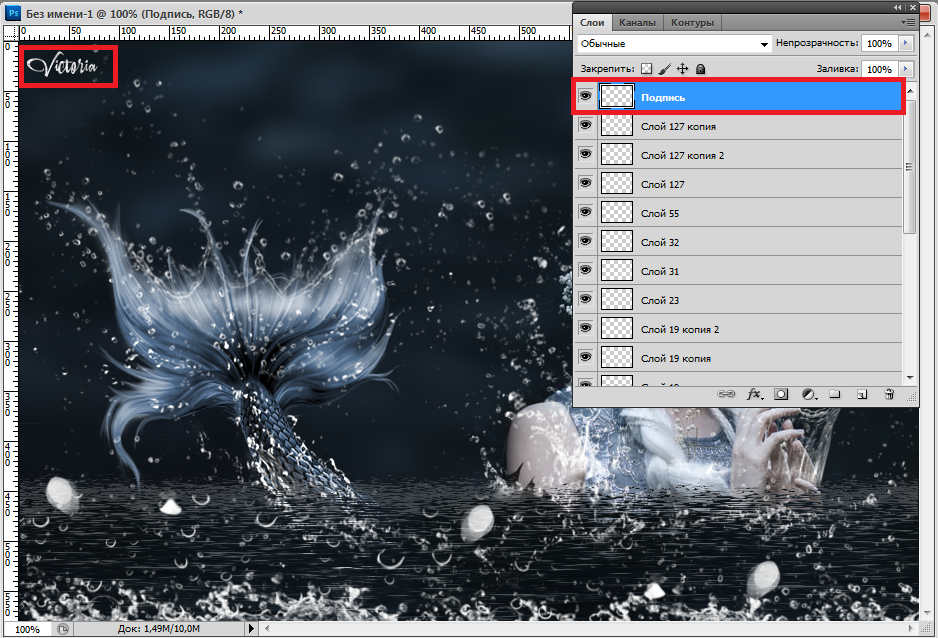Lock layer position icon
This screenshot has height=638, width=938.
pos(682,69)
